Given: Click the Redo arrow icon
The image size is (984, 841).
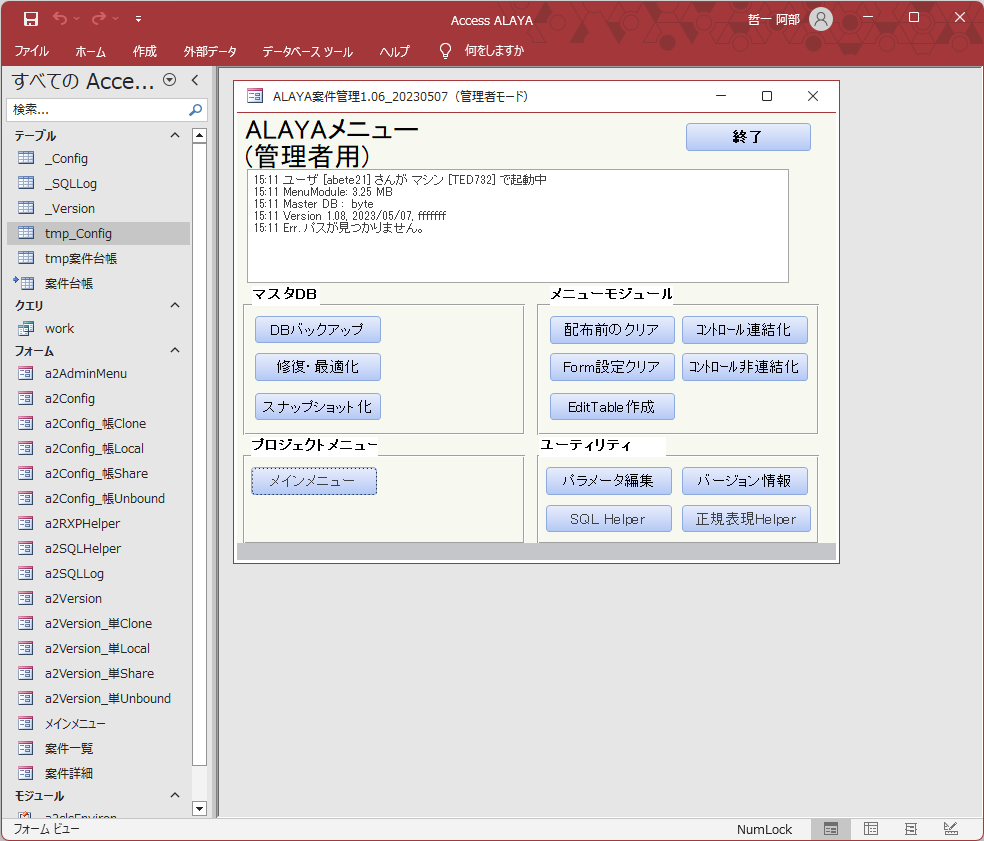Looking at the screenshot, I should 99,19.
